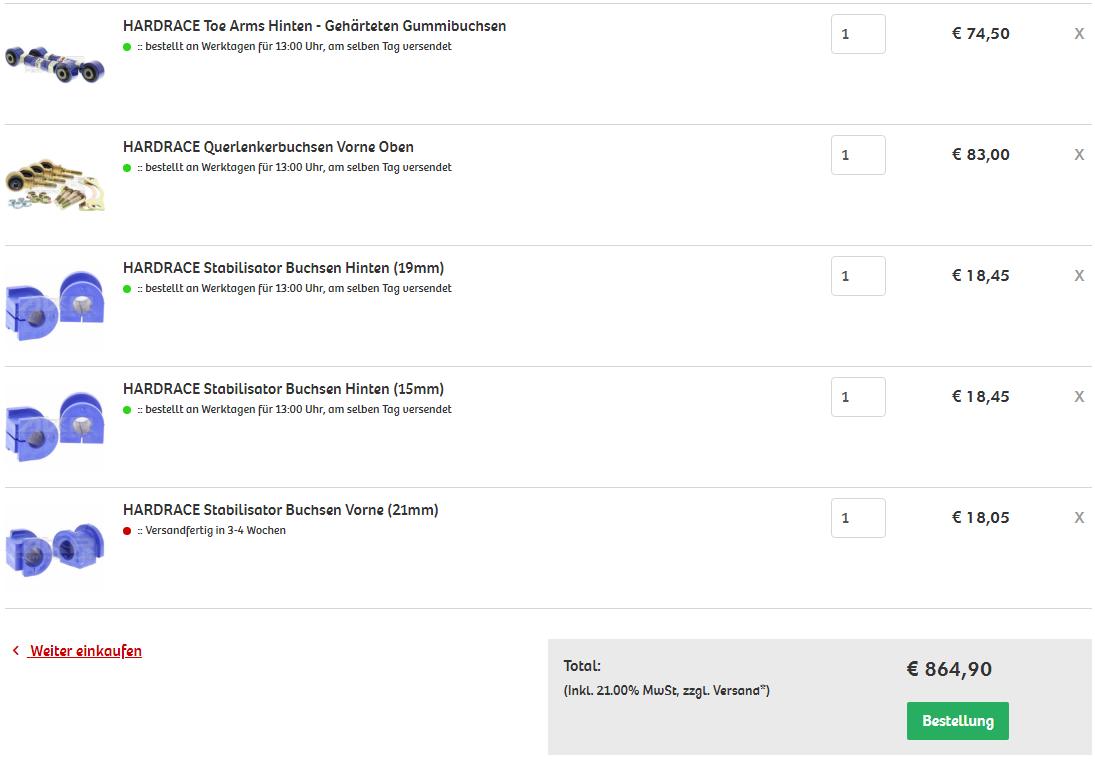Delete Stabilisator Buchsen Vorne (21mm) item
The image size is (1095, 759).
click(1079, 517)
